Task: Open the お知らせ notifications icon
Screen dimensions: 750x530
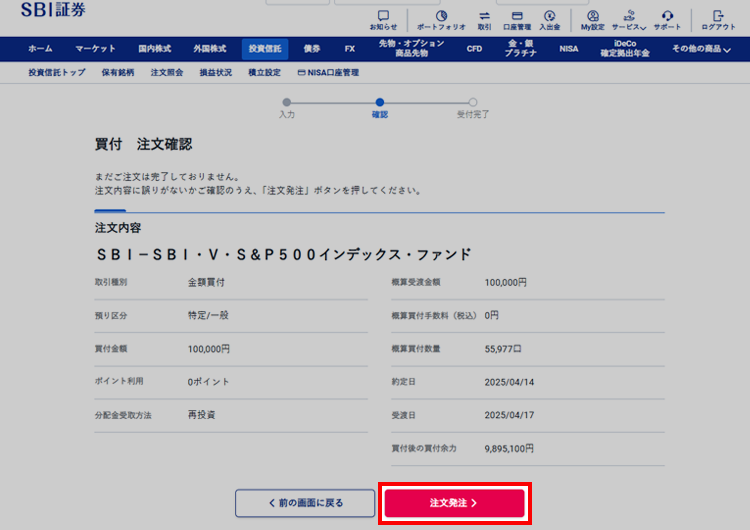Action: 383,21
